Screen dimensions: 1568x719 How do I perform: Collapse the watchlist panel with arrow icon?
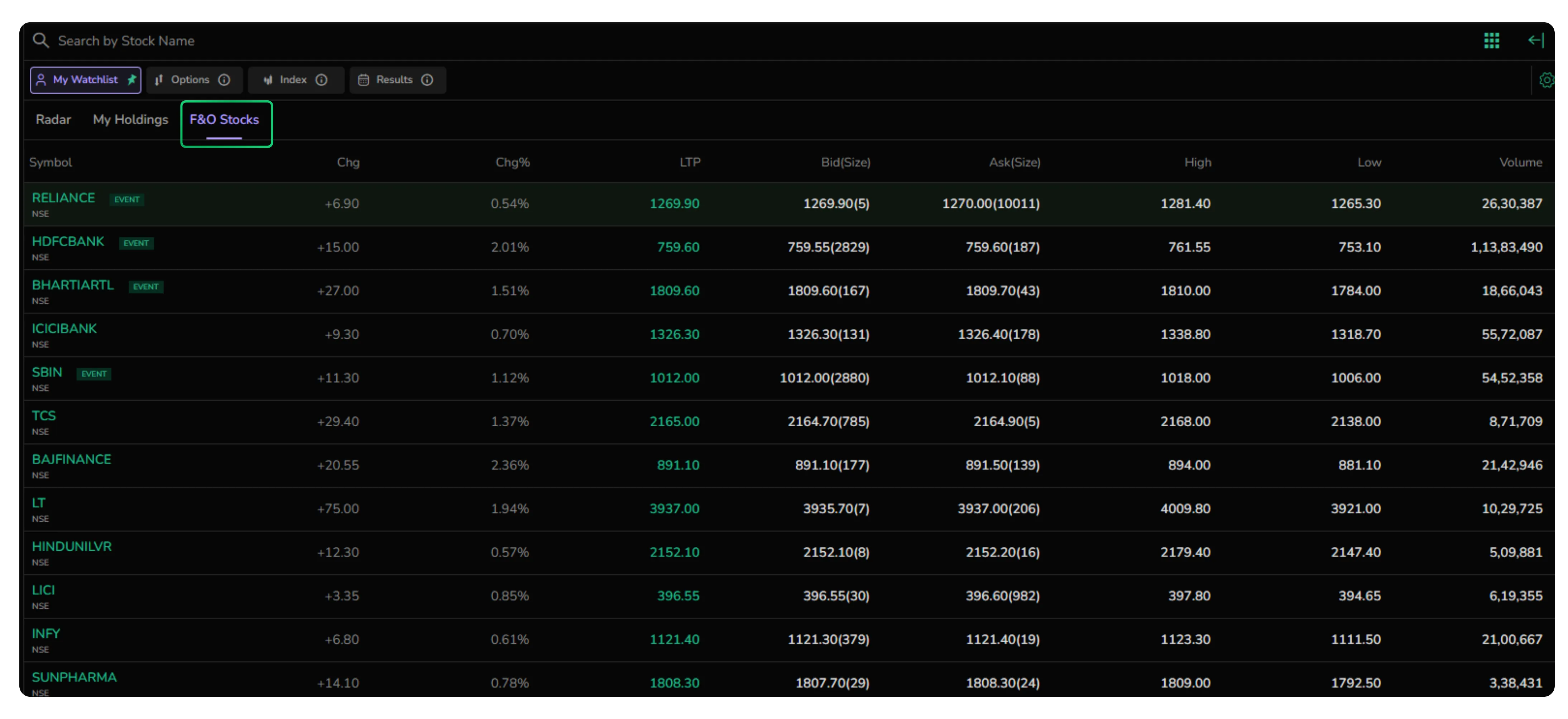(x=1536, y=41)
